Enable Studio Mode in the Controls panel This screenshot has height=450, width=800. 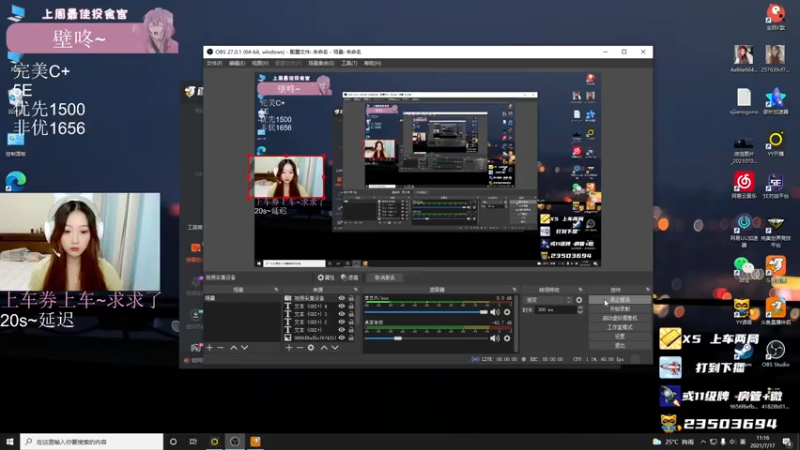coord(619,328)
